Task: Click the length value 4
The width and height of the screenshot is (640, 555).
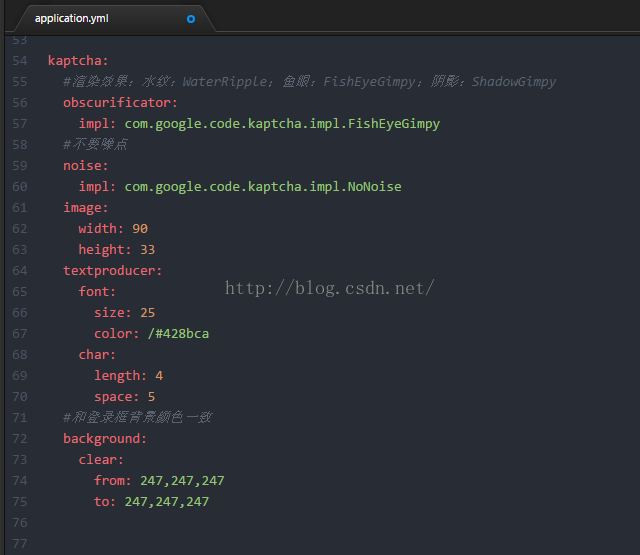Action: tap(159, 376)
